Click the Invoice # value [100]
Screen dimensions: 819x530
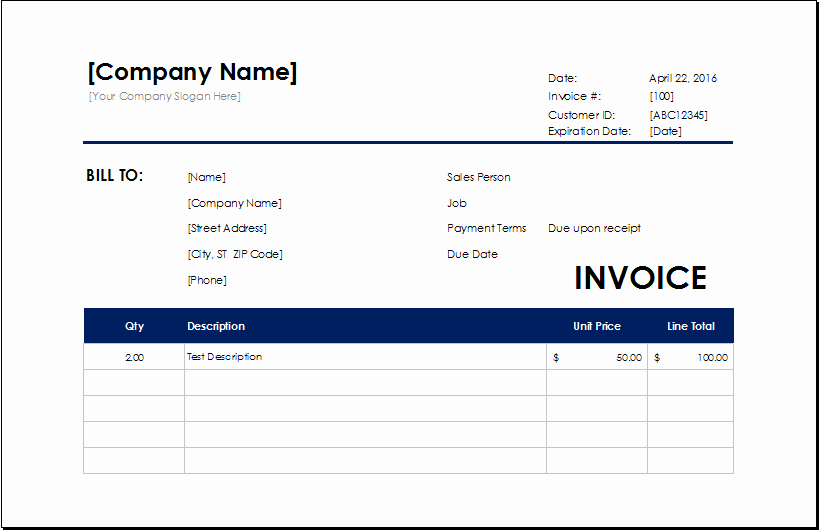661,97
